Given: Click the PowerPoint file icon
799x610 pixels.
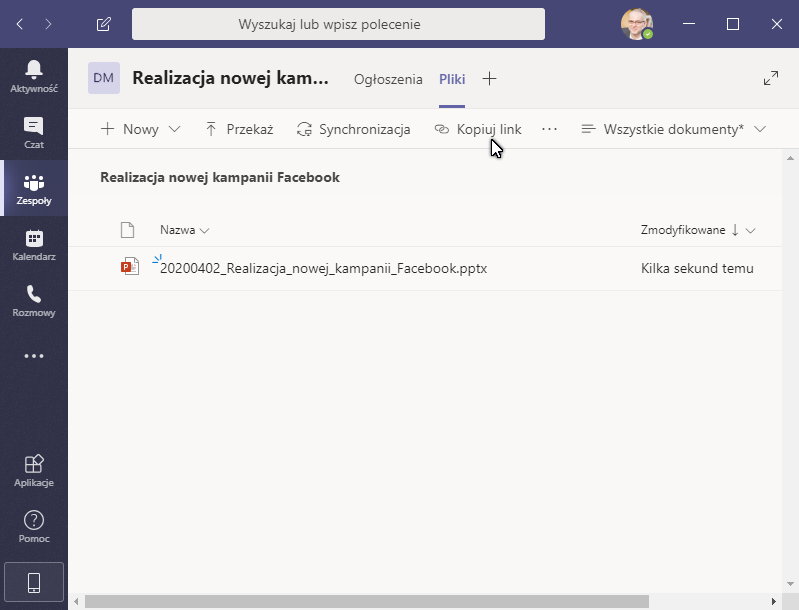Looking at the screenshot, I should tap(130, 267).
